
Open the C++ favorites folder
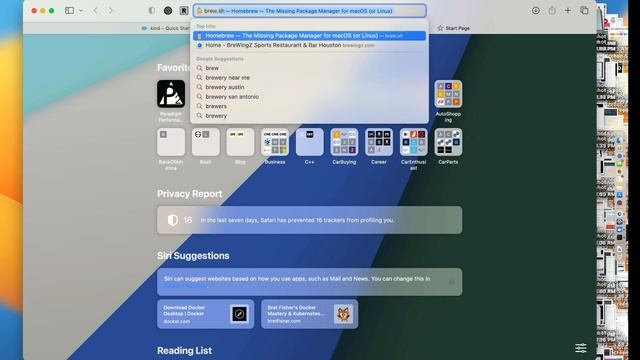pyautogui.click(x=309, y=142)
